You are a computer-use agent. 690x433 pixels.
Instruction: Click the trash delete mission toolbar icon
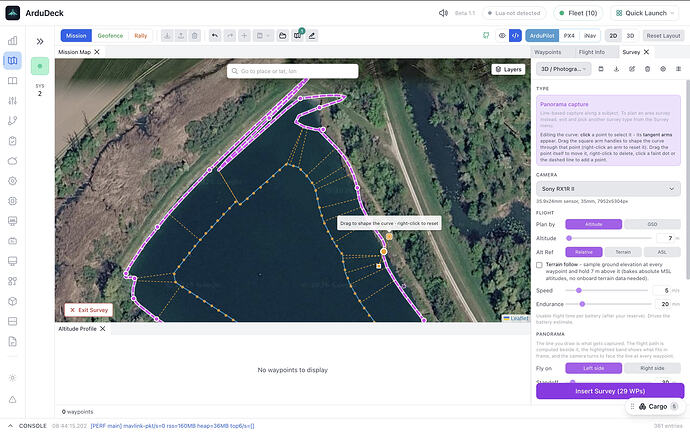195,36
